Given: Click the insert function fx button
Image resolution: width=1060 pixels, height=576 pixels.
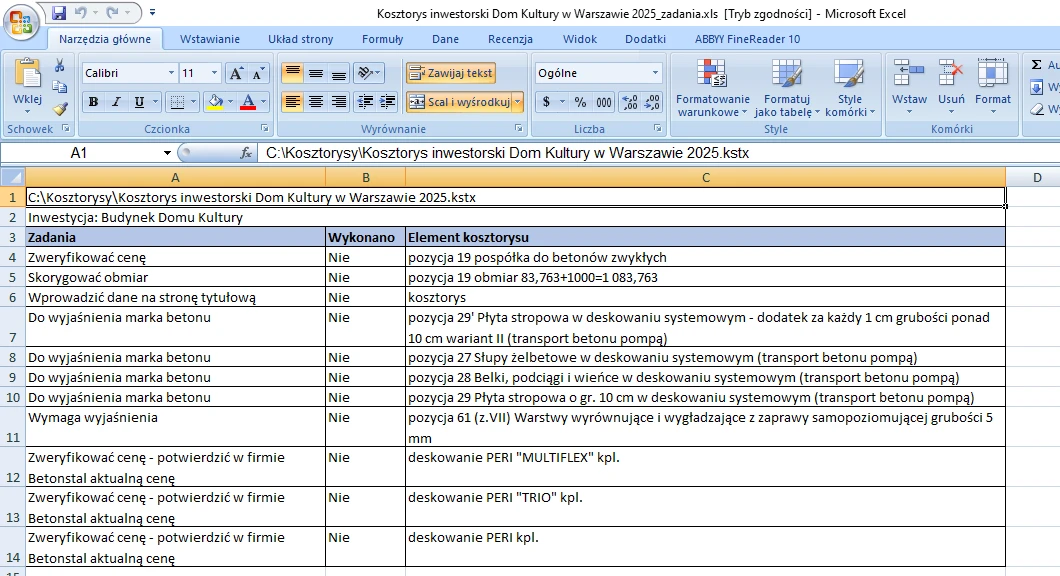Looking at the screenshot, I should pos(246,153).
